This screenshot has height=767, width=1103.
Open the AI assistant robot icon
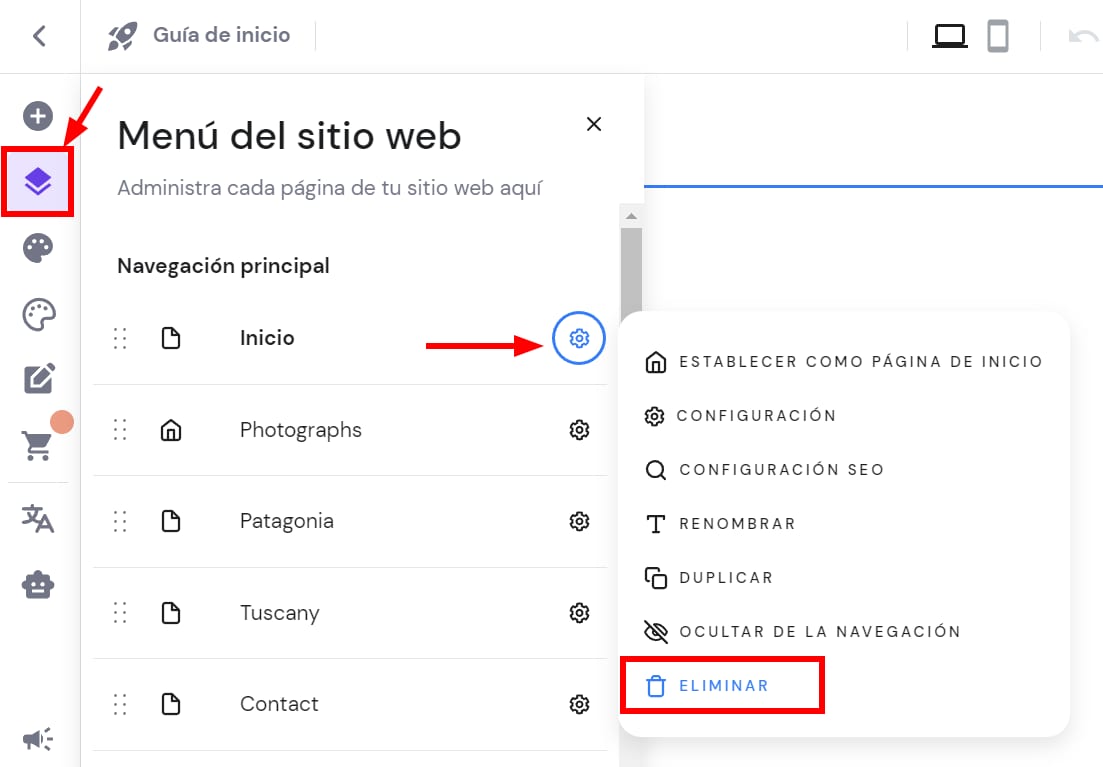coord(38,585)
